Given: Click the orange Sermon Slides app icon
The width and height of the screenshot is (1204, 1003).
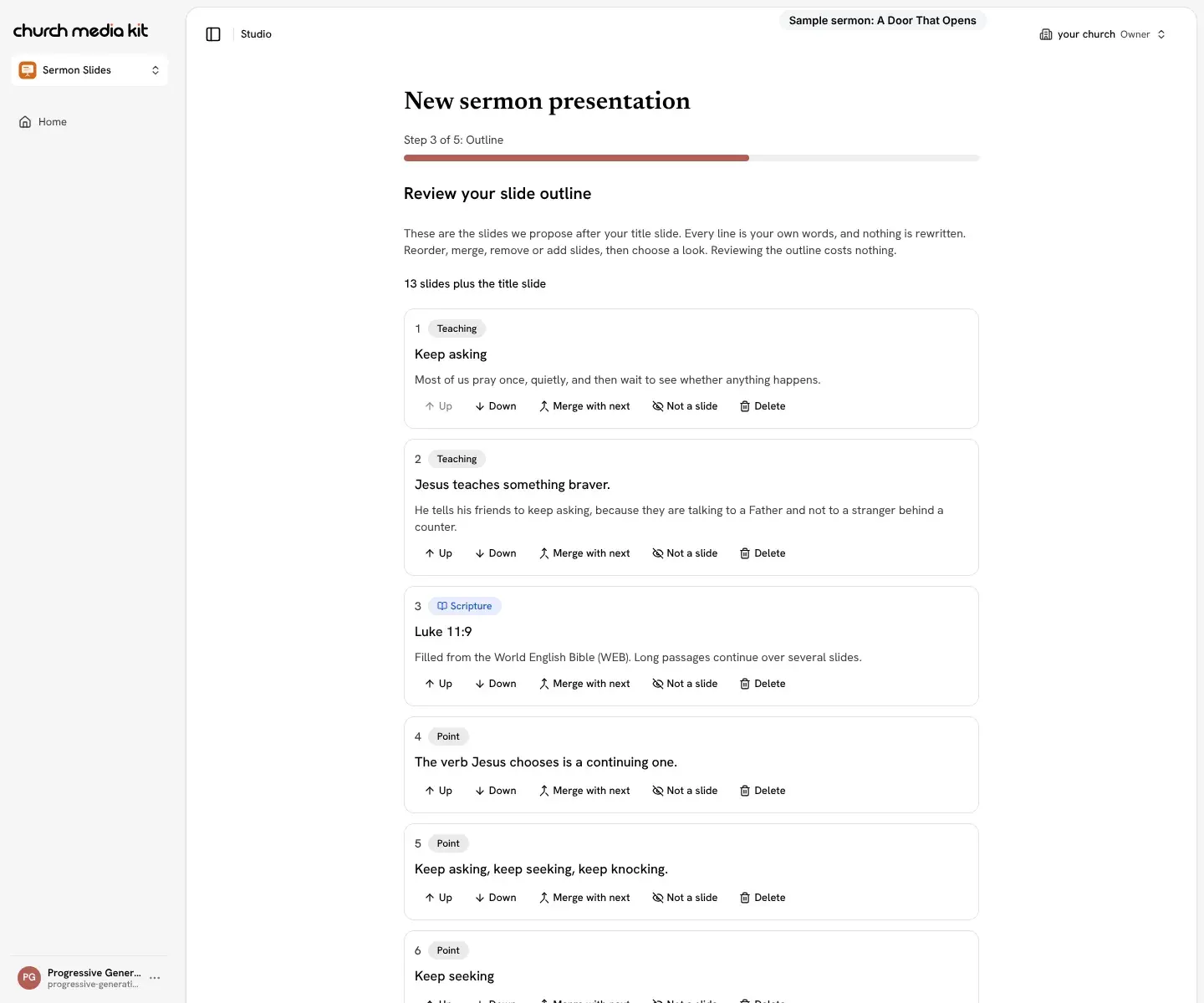Looking at the screenshot, I should pos(28,70).
